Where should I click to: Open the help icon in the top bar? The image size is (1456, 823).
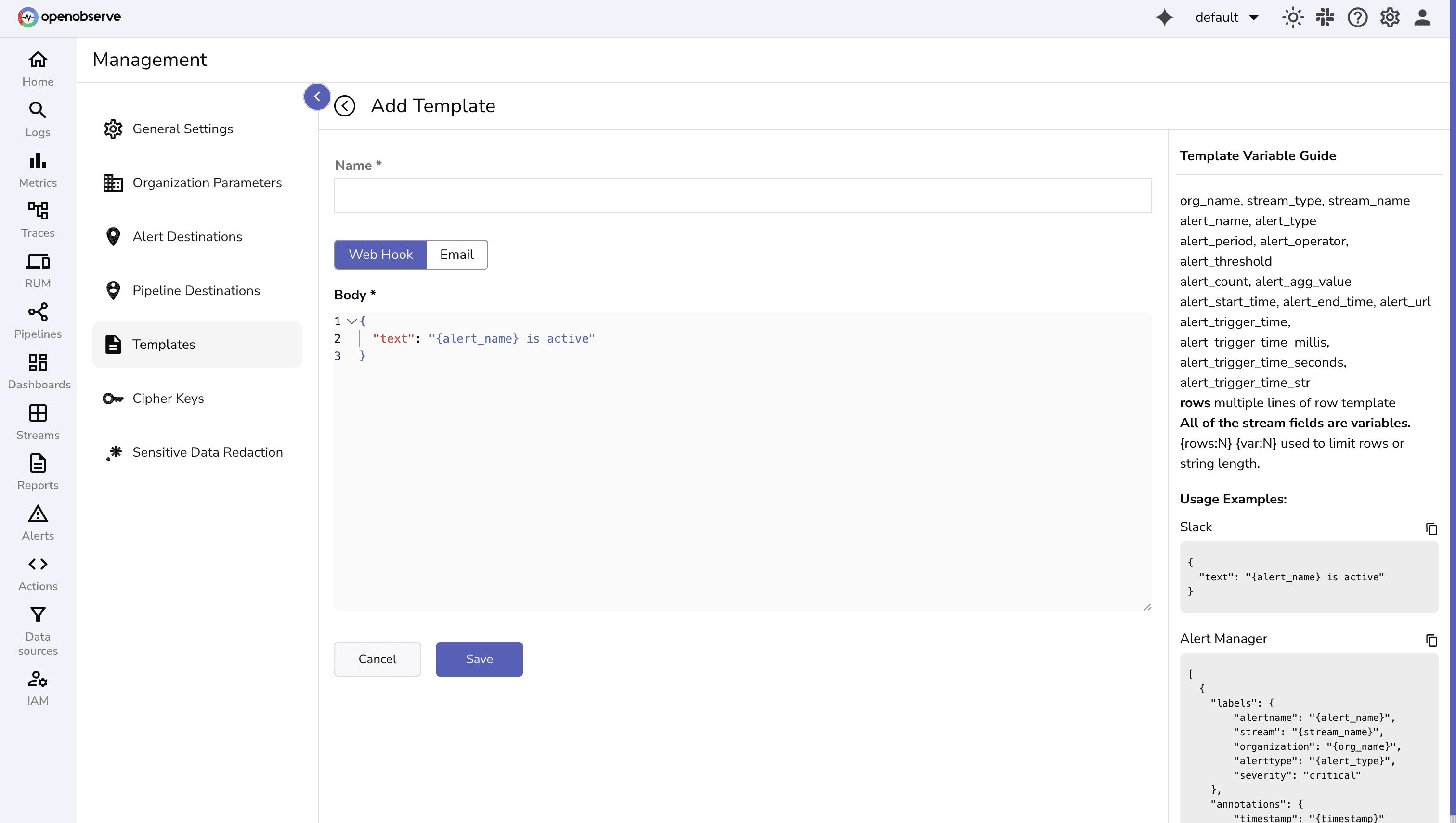click(x=1358, y=17)
